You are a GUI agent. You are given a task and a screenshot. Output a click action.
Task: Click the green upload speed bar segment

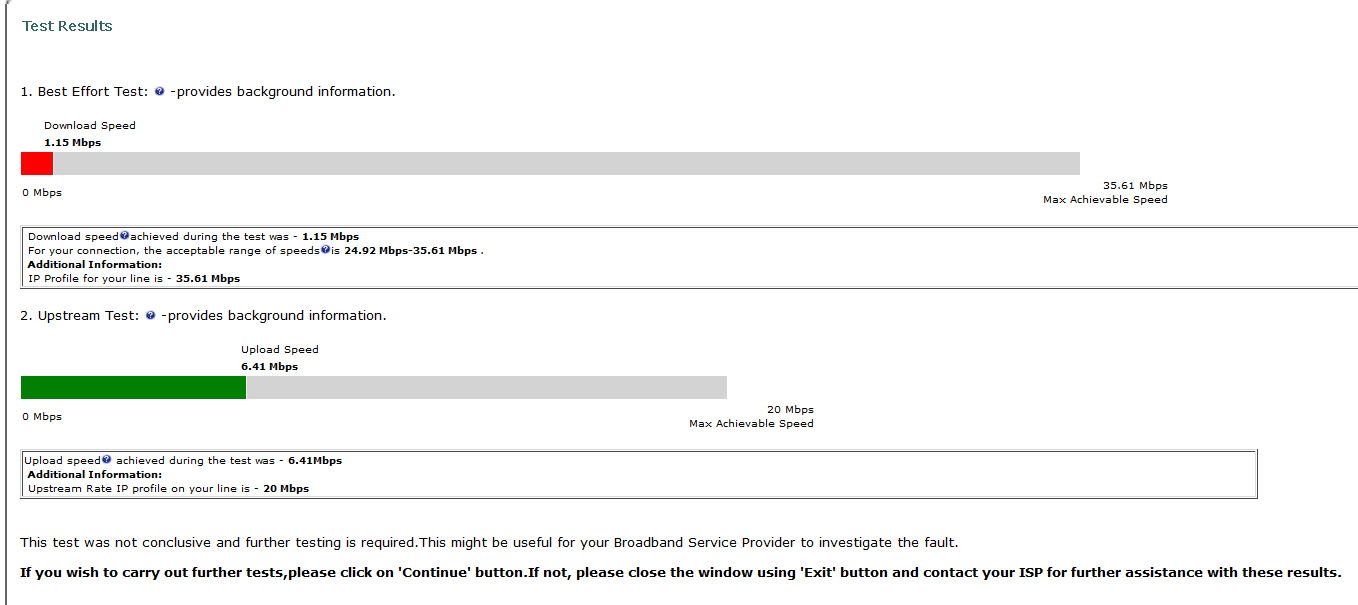(x=133, y=388)
